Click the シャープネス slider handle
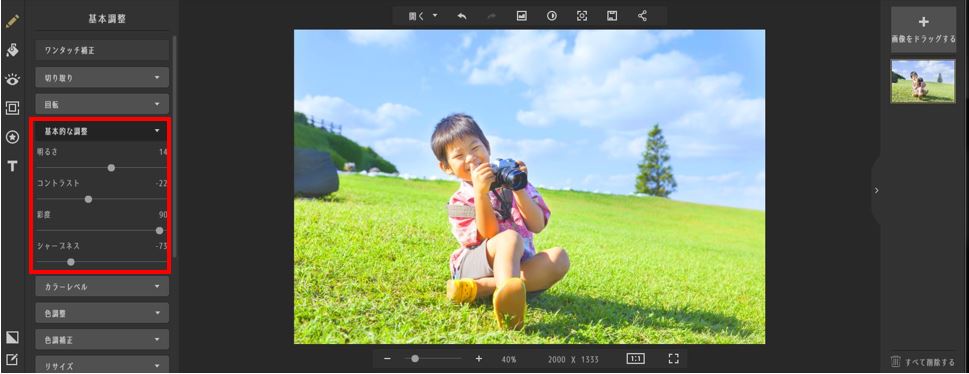 click(71, 262)
